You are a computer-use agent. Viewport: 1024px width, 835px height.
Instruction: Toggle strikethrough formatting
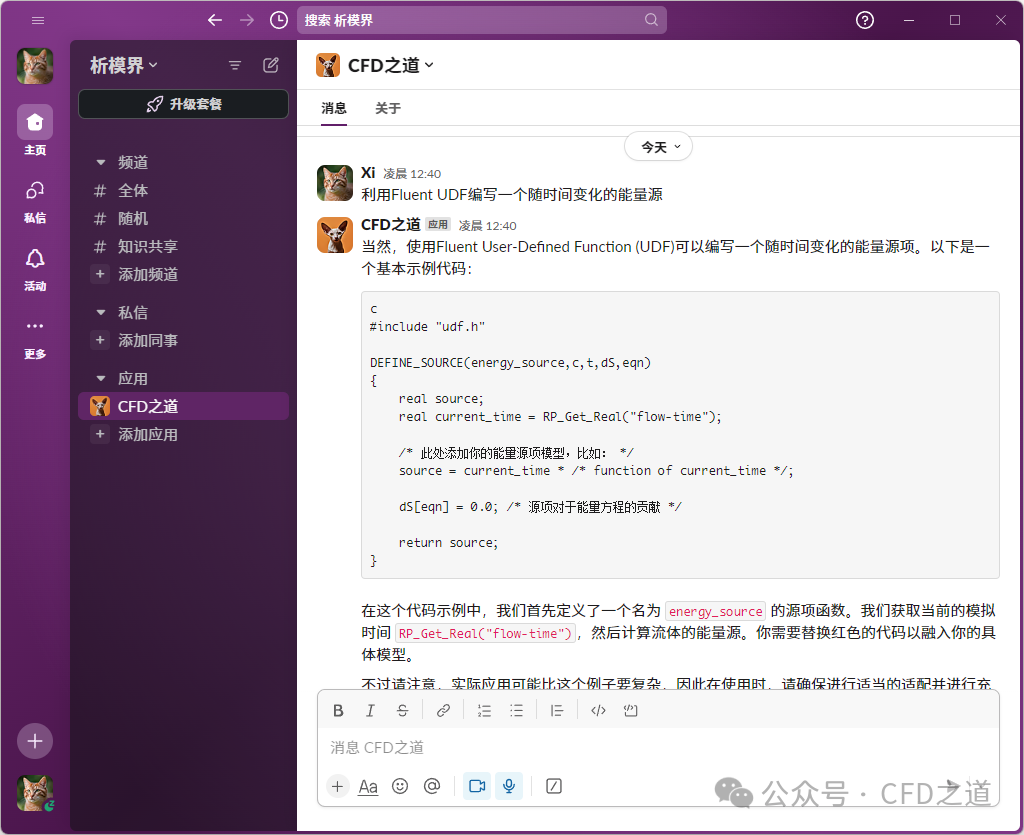[x=402, y=711]
